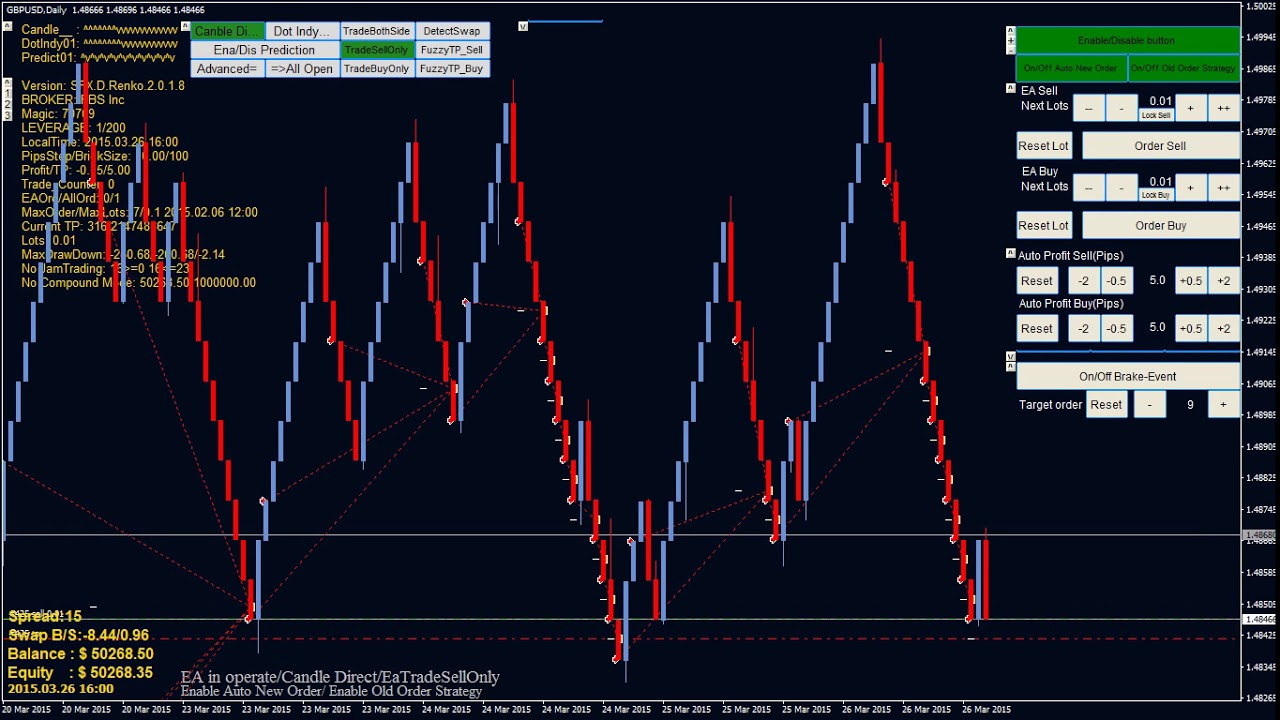Click +0.5 for Auto Profit Buy
The width and height of the screenshot is (1280, 720).
pyautogui.click(x=1190, y=329)
